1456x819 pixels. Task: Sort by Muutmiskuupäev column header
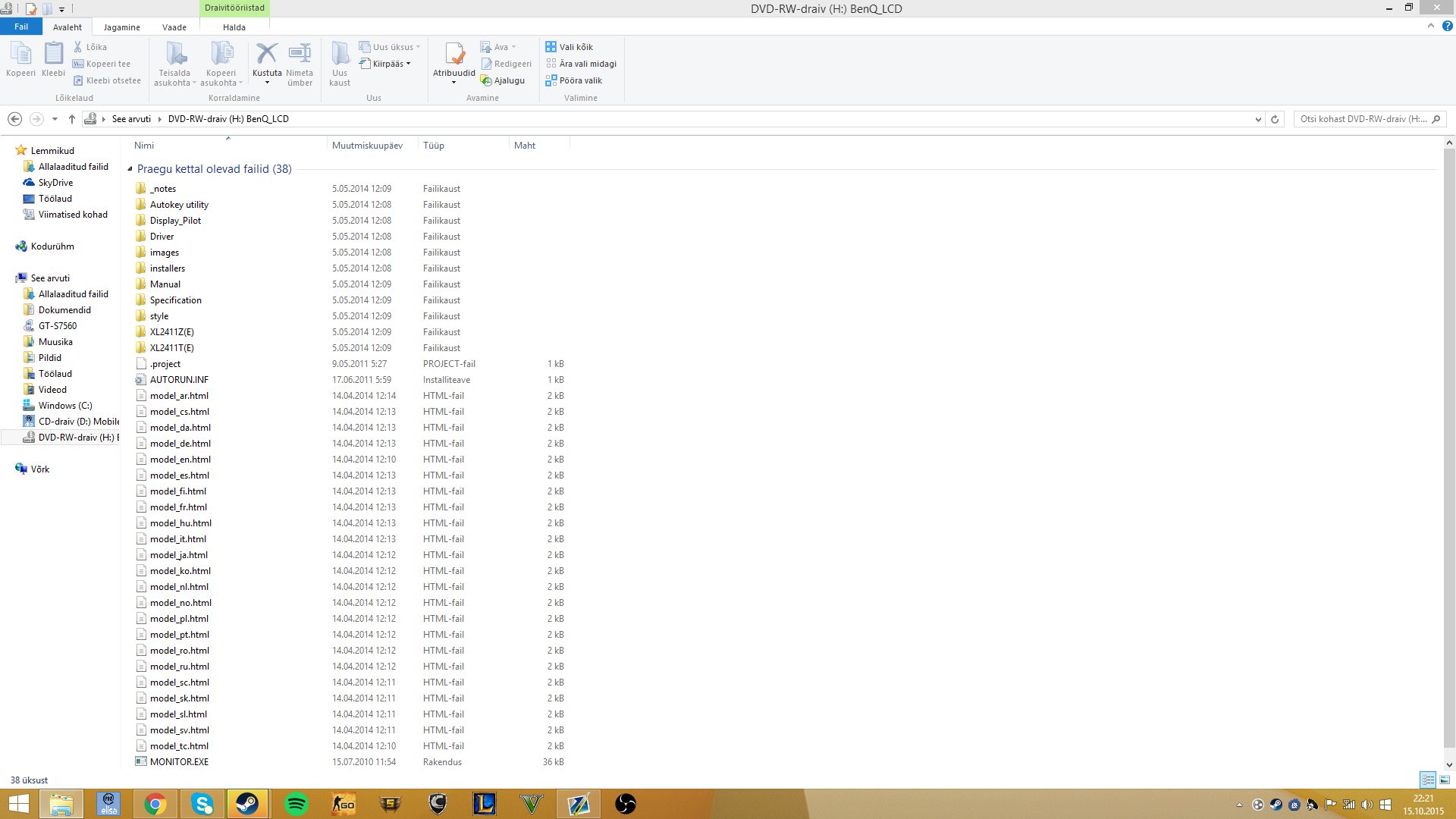coord(368,146)
